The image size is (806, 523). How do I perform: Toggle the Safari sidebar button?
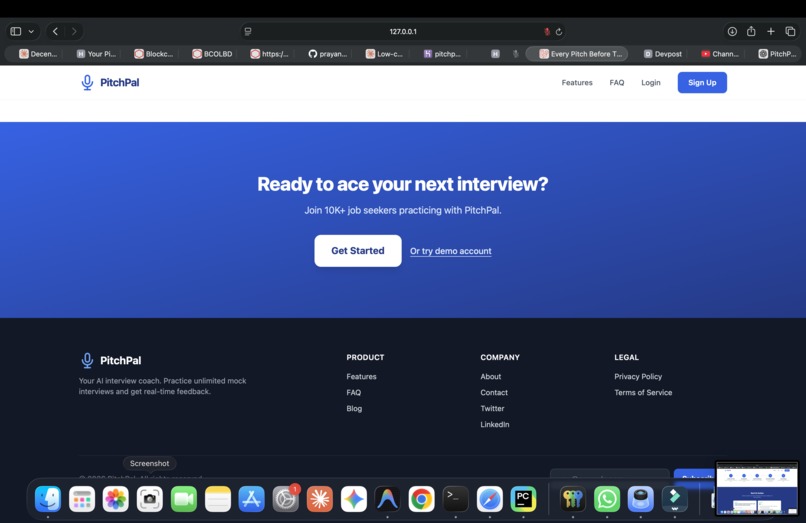click(x=16, y=31)
